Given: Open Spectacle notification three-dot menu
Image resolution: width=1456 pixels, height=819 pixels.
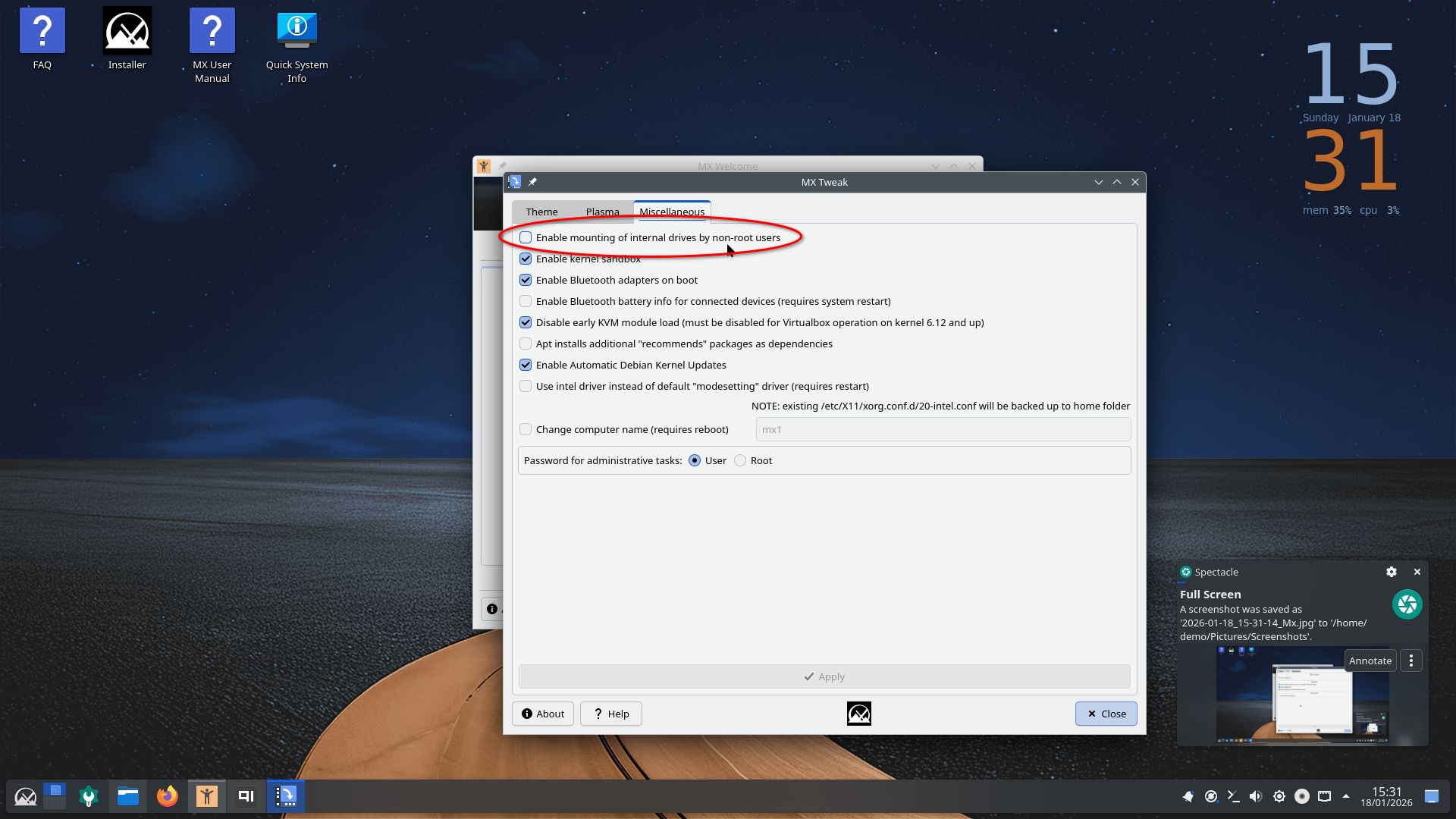Looking at the screenshot, I should tap(1410, 661).
